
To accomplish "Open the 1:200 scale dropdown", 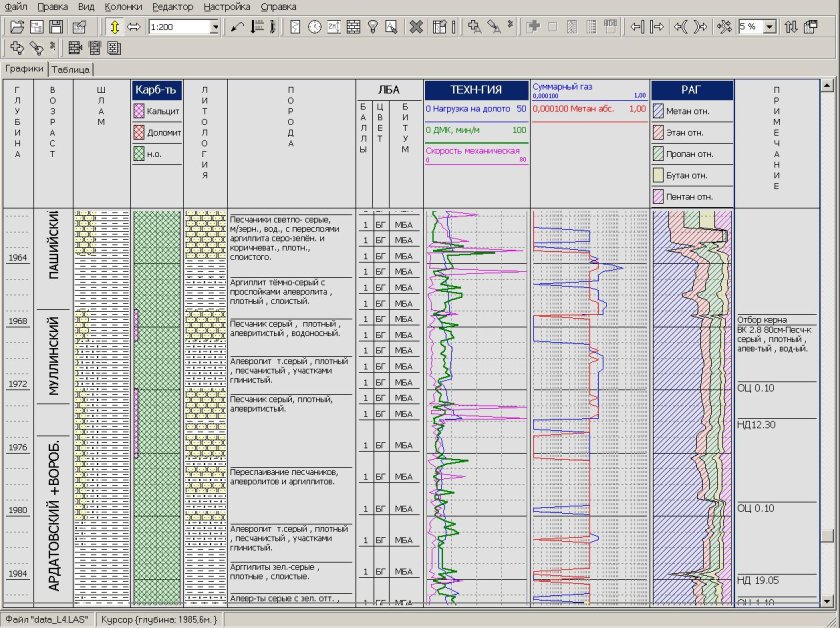I will click(x=214, y=28).
